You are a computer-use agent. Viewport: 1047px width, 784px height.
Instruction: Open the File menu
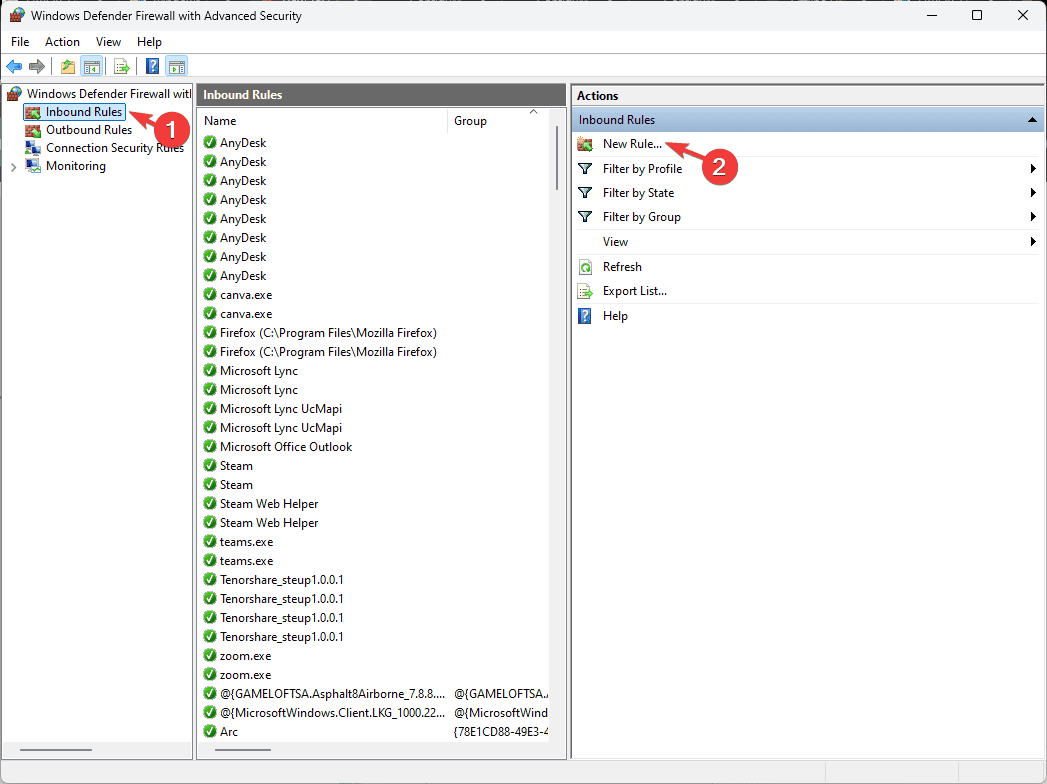click(x=20, y=41)
